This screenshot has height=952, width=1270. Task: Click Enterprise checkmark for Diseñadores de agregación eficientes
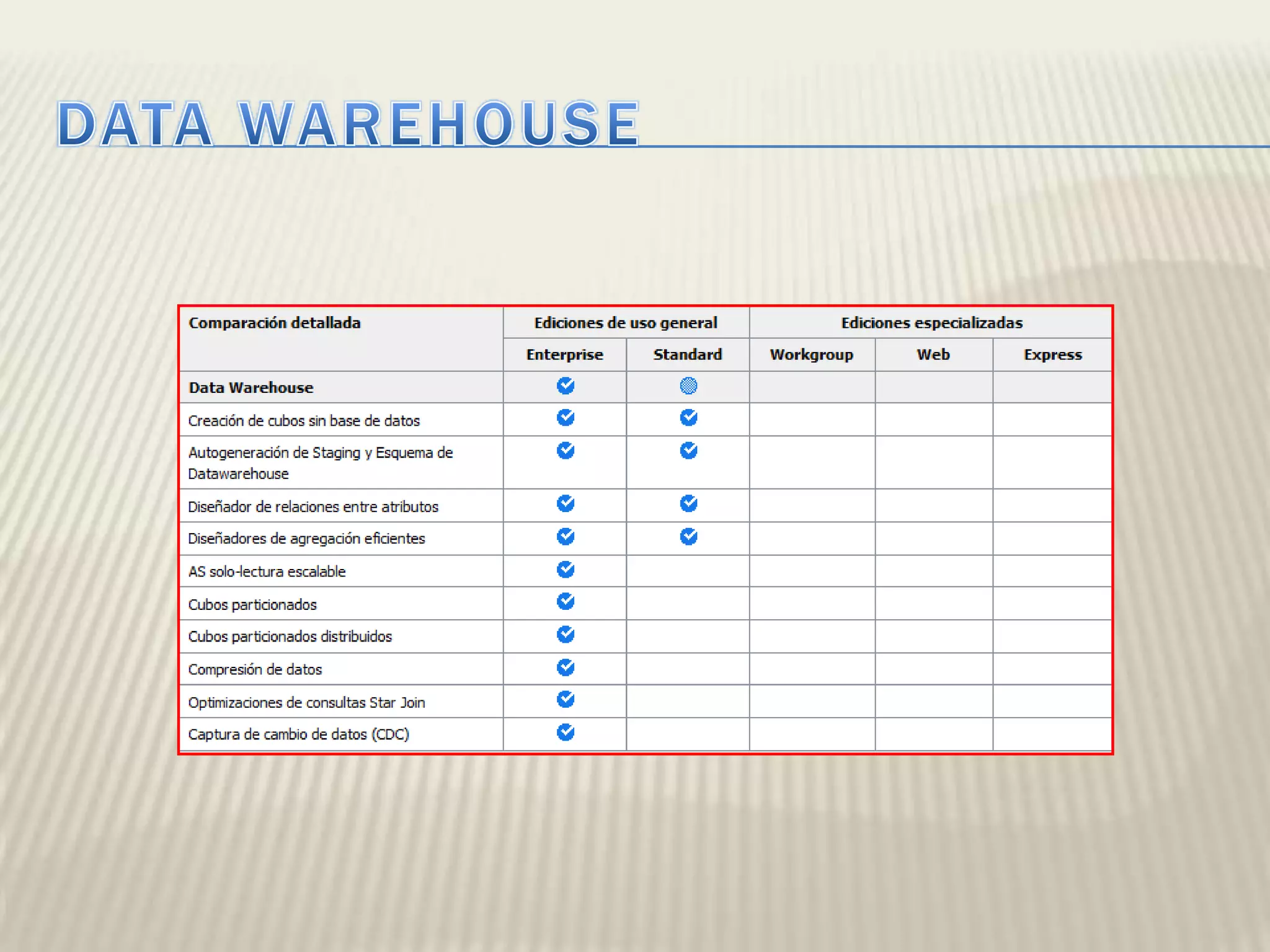[x=566, y=536]
